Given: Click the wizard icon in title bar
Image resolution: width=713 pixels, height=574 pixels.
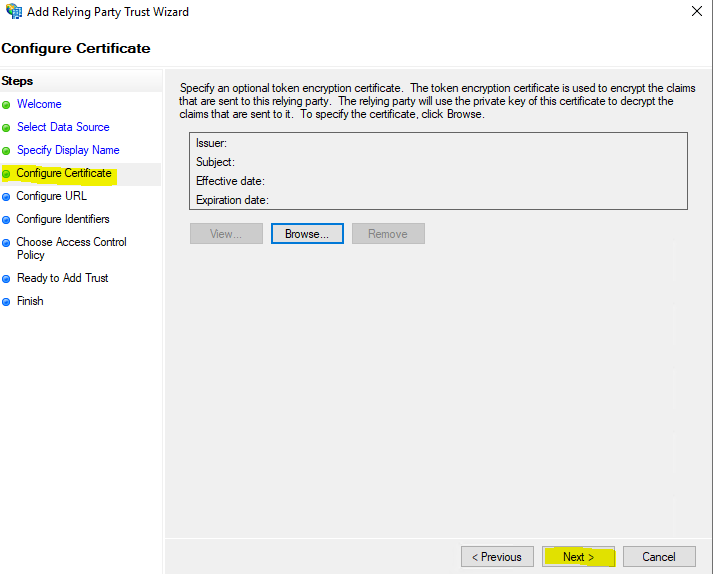Looking at the screenshot, I should (x=14, y=11).
